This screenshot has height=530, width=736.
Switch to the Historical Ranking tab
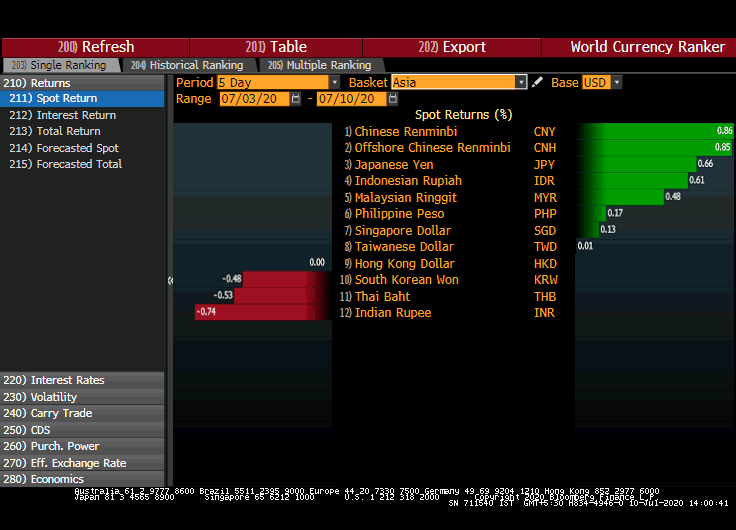pyautogui.click(x=186, y=65)
